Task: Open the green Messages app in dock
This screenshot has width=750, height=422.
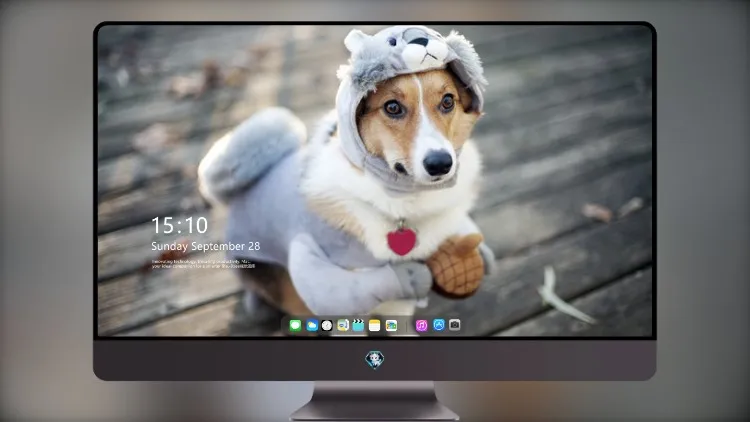Action: pos(295,326)
